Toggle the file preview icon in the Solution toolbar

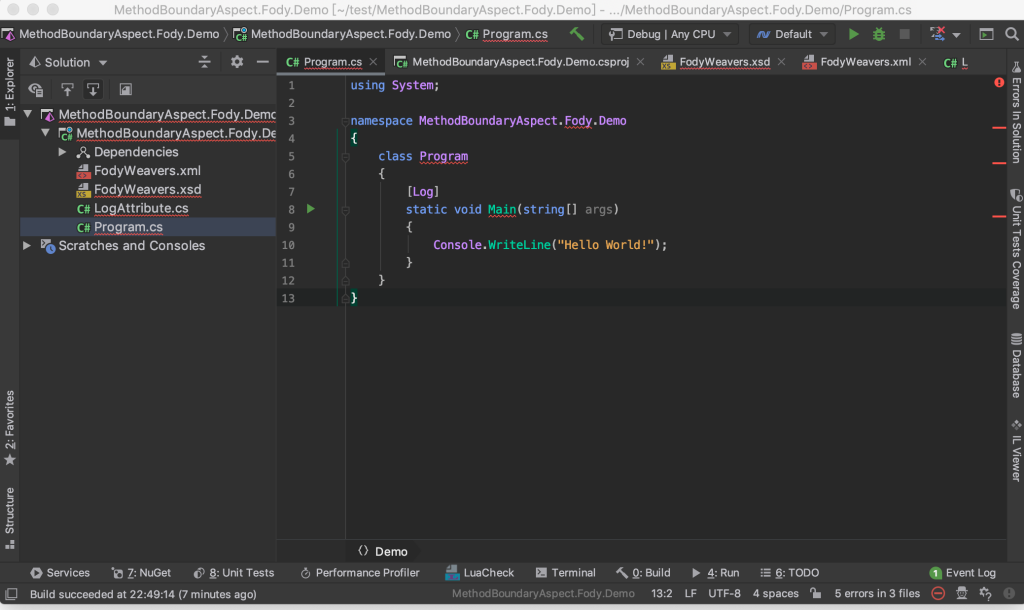[x=125, y=89]
